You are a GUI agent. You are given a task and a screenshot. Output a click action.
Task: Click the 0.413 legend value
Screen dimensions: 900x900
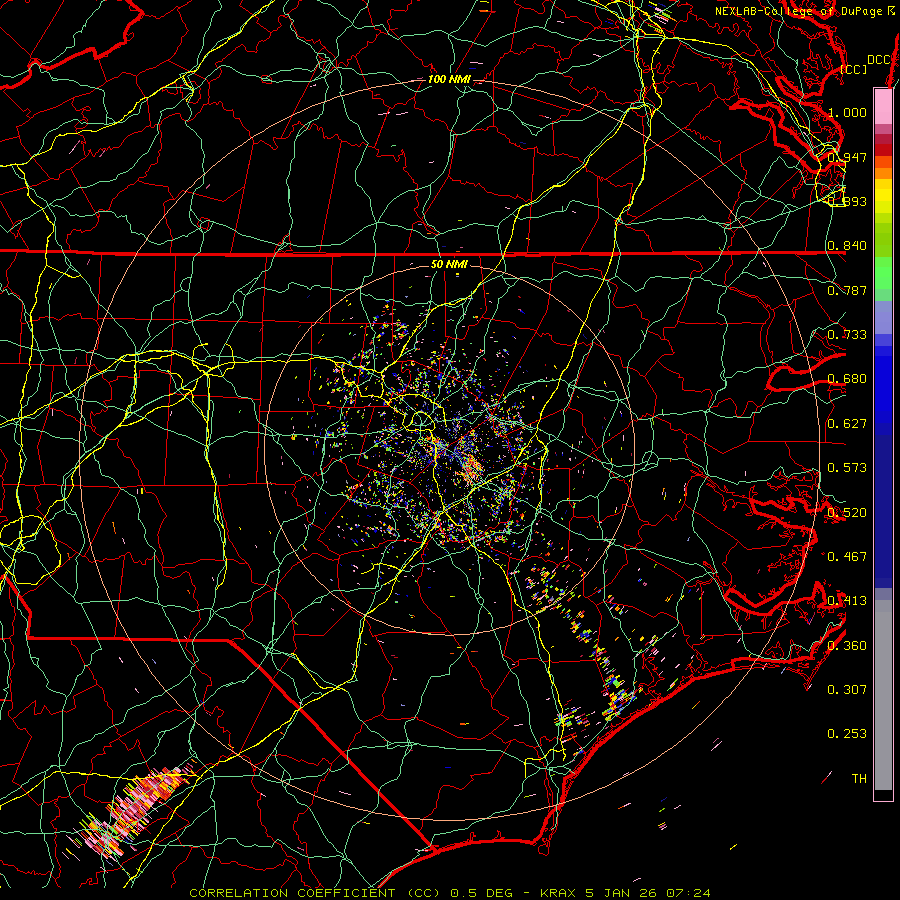[x=847, y=601]
